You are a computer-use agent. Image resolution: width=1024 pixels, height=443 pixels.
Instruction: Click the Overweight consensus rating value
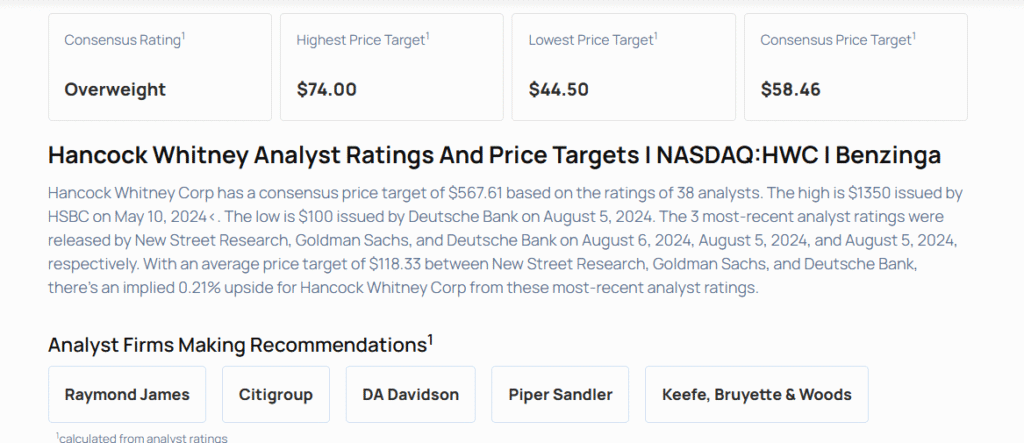point(115,89)
